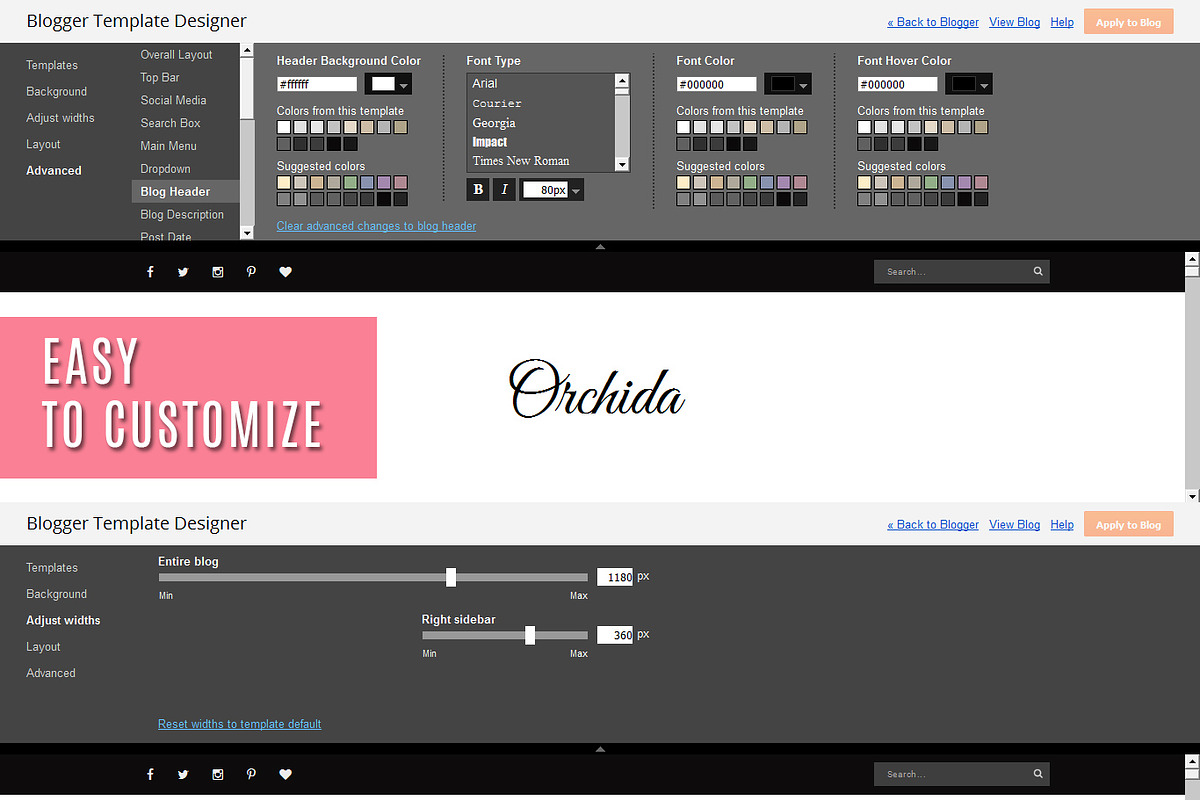Click Twitter icon in preview below width sliders
Screen dimensions: 1200x800
[x=183, y=774]
